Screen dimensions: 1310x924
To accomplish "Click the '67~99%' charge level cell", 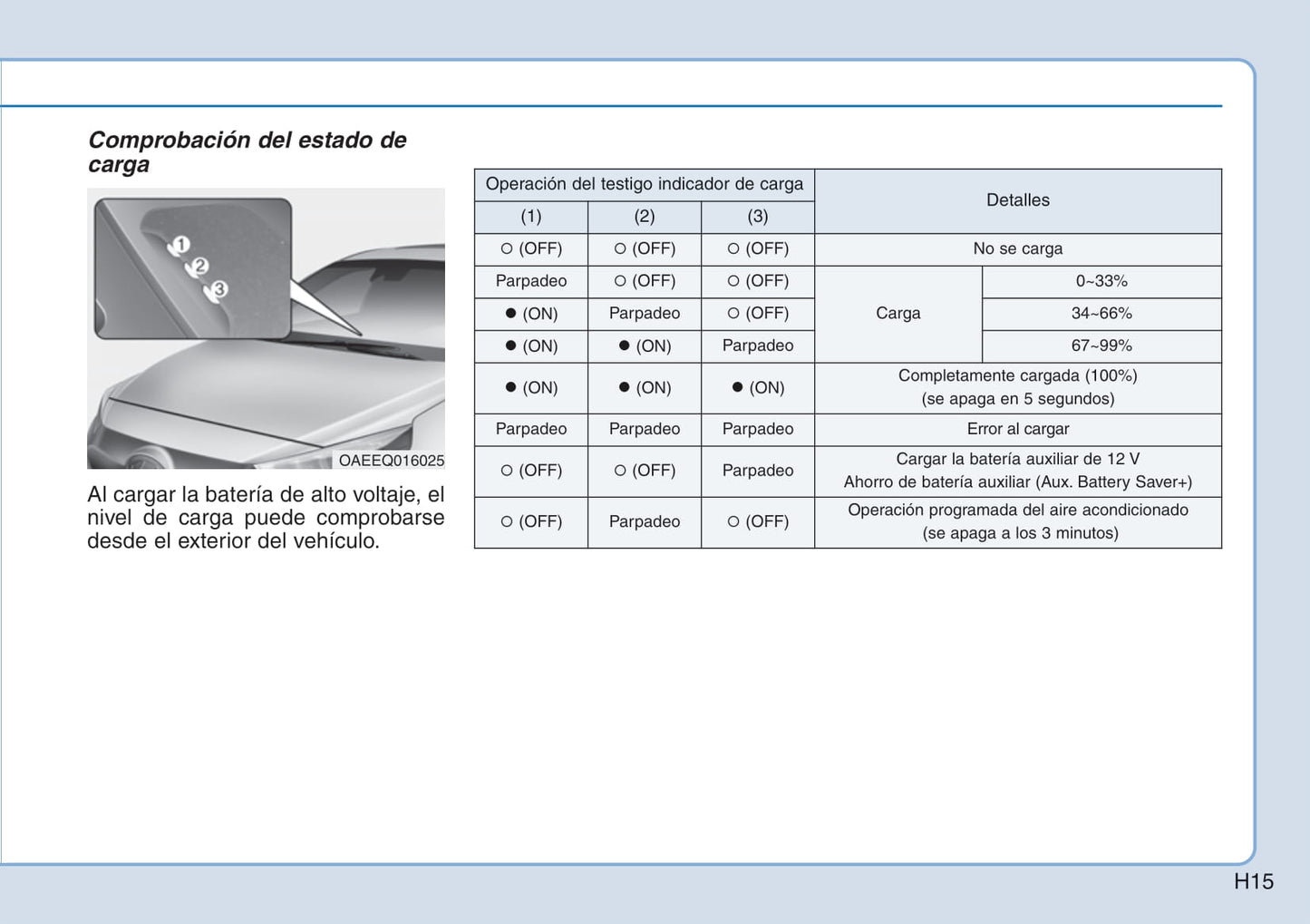I will (x=1101, y=345).
